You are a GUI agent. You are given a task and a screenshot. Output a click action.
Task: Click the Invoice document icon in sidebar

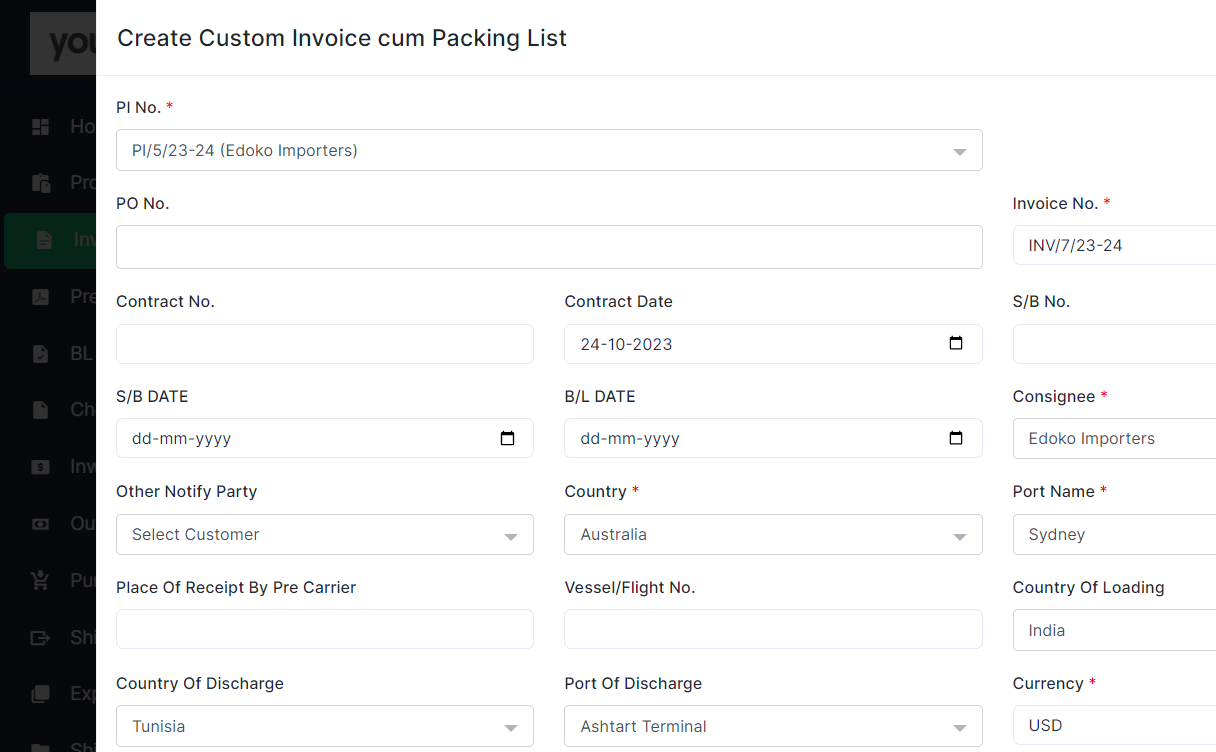coord(43,240)
